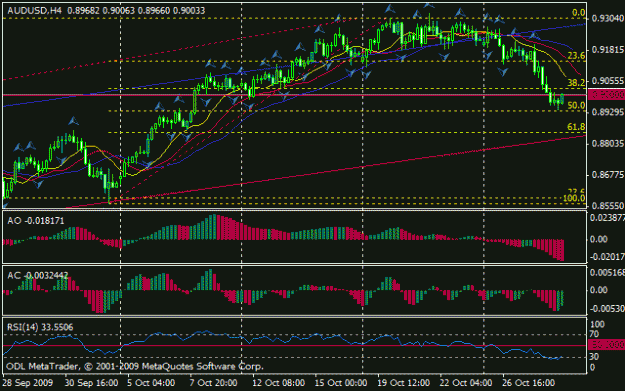Click the Fibonacci 61.8 level label
The height and width of the screenshot is (391, 625).
576,127
